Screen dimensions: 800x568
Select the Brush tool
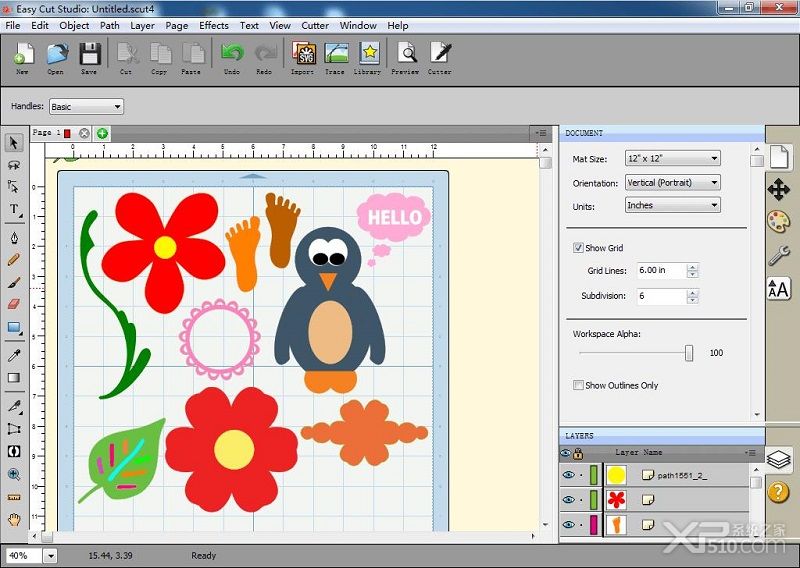14,282
